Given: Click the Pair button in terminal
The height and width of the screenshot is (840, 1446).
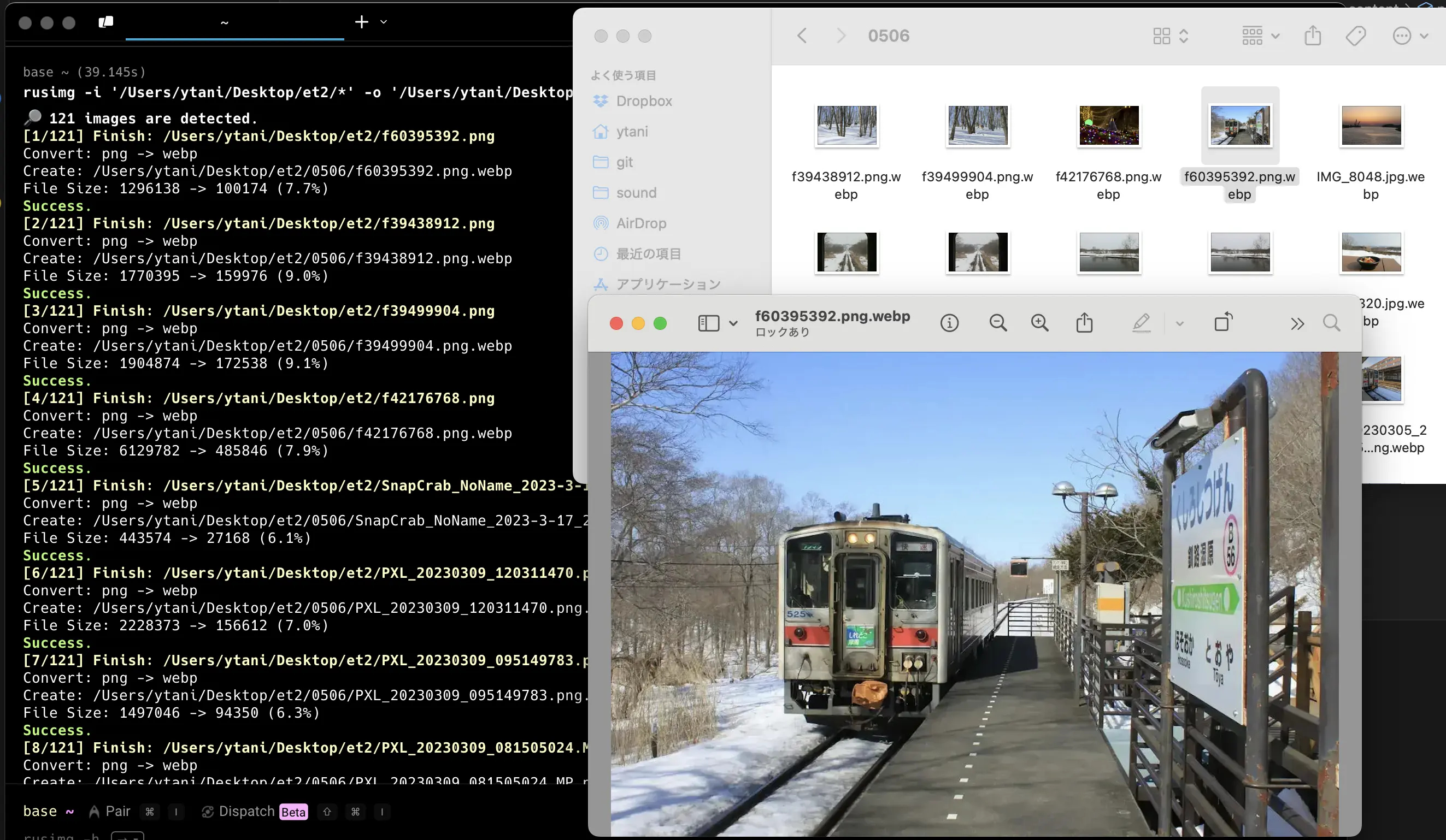Looking at the screenshot, I should click(110, 812).
